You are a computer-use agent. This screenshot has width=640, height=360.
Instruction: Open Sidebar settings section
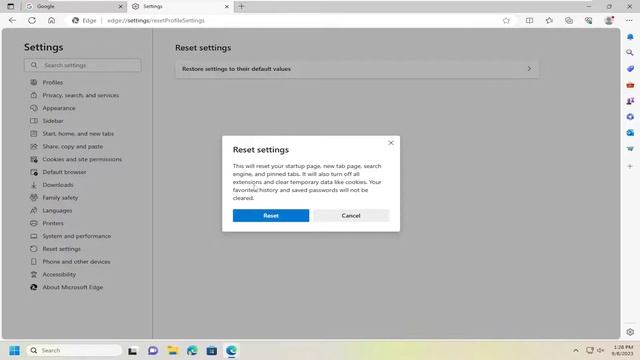(x=53, y=121)
